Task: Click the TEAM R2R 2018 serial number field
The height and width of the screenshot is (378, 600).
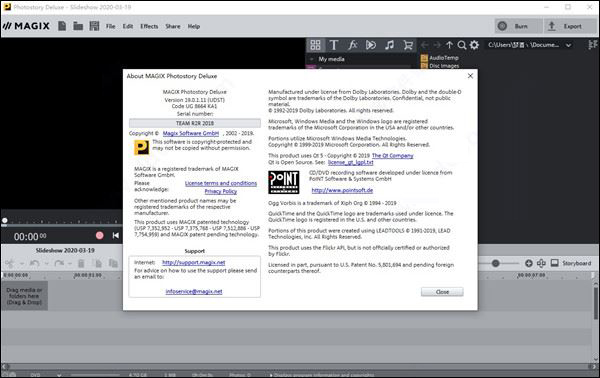Action: point(195,123)
